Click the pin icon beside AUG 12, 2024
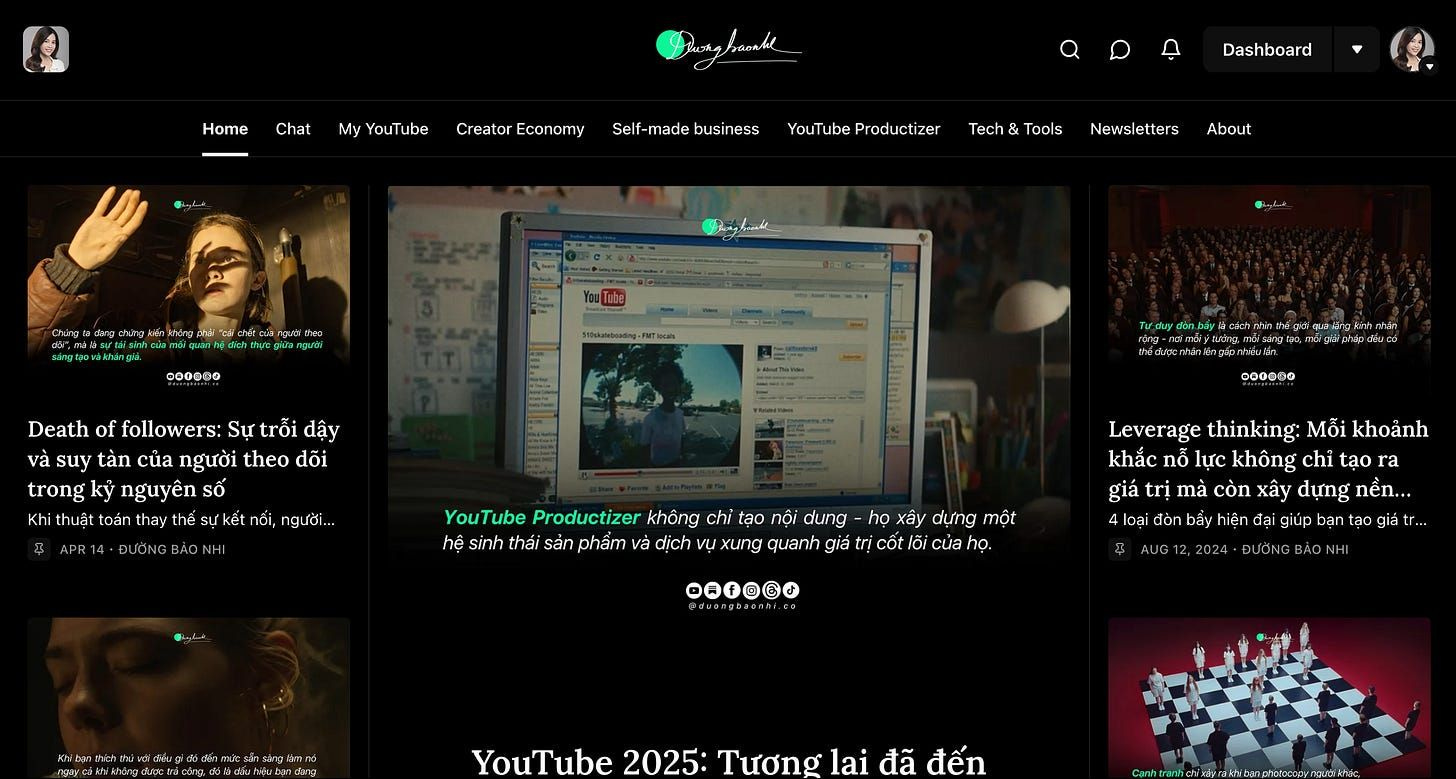Screen dimensions: 1456x779 (1119, 549)
